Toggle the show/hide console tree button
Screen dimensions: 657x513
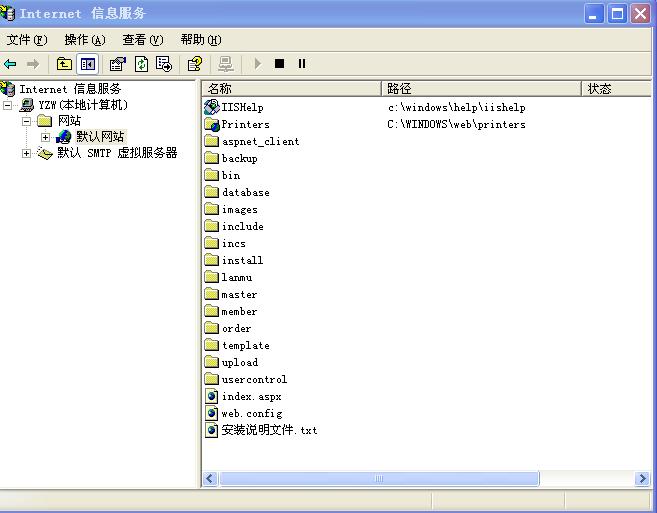coord(88,64)
